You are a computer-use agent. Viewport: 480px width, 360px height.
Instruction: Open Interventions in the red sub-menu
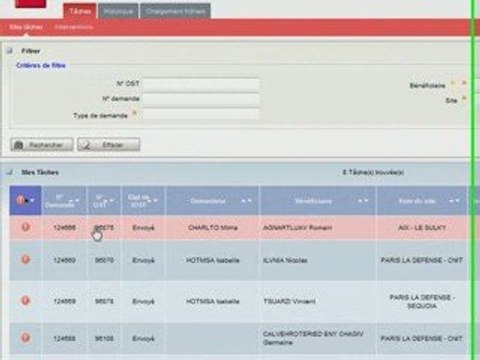click(x=74, y=27)
